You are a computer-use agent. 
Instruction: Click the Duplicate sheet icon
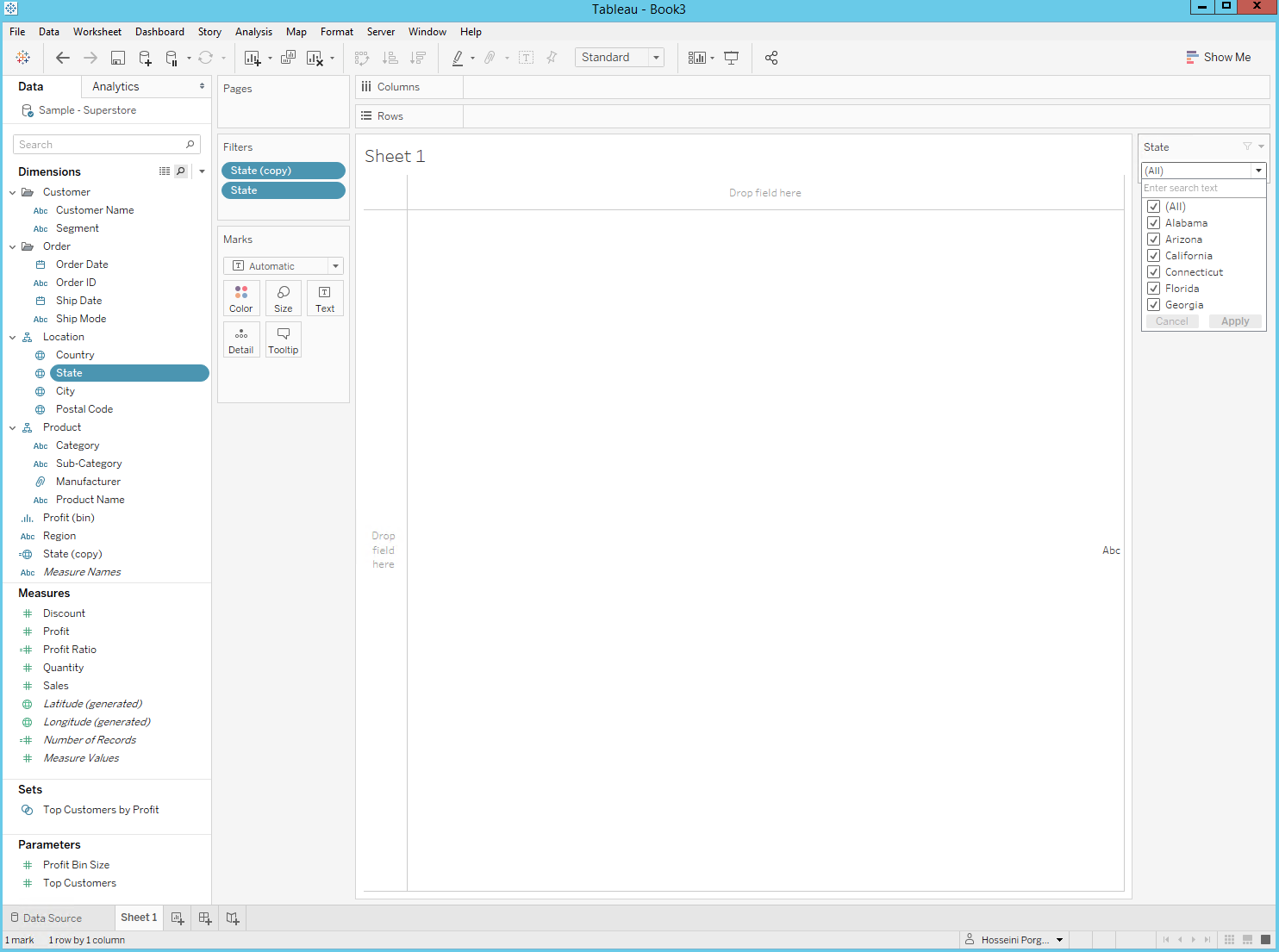pyautogui.click(x=288, y=58)
